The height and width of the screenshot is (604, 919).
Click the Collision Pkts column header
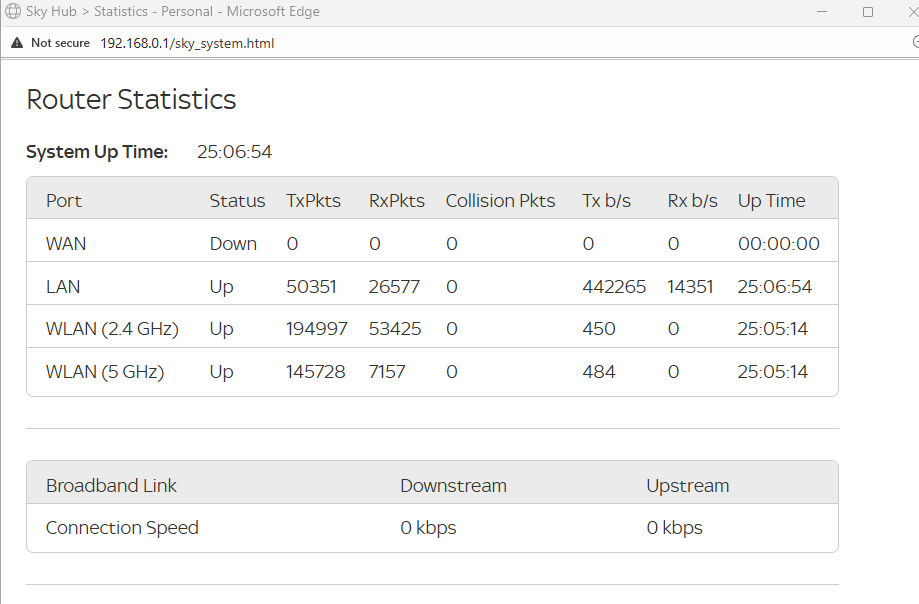coord(500,200)
